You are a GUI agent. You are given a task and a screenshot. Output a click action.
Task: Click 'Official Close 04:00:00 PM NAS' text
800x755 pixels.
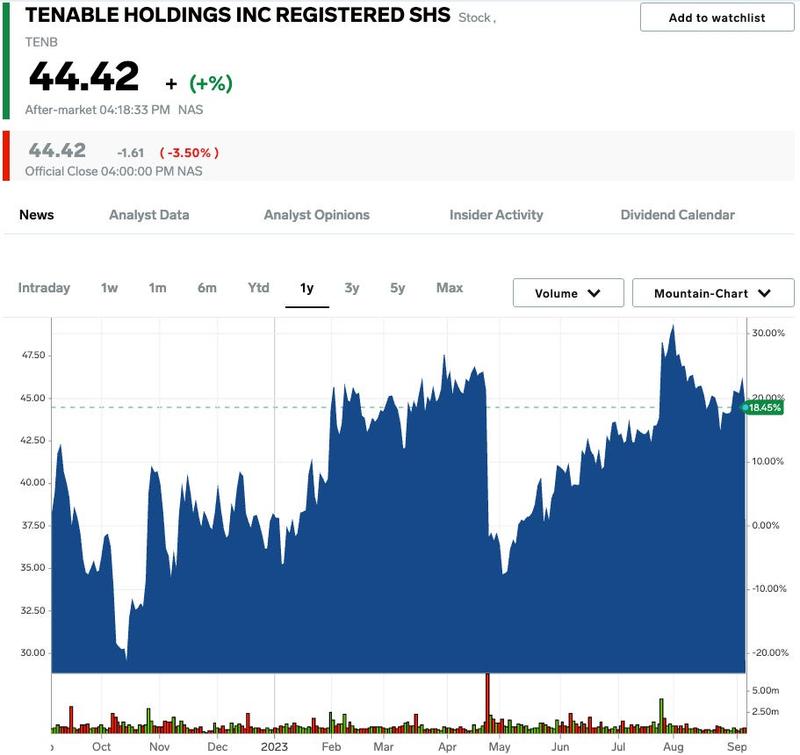[114, 171]
